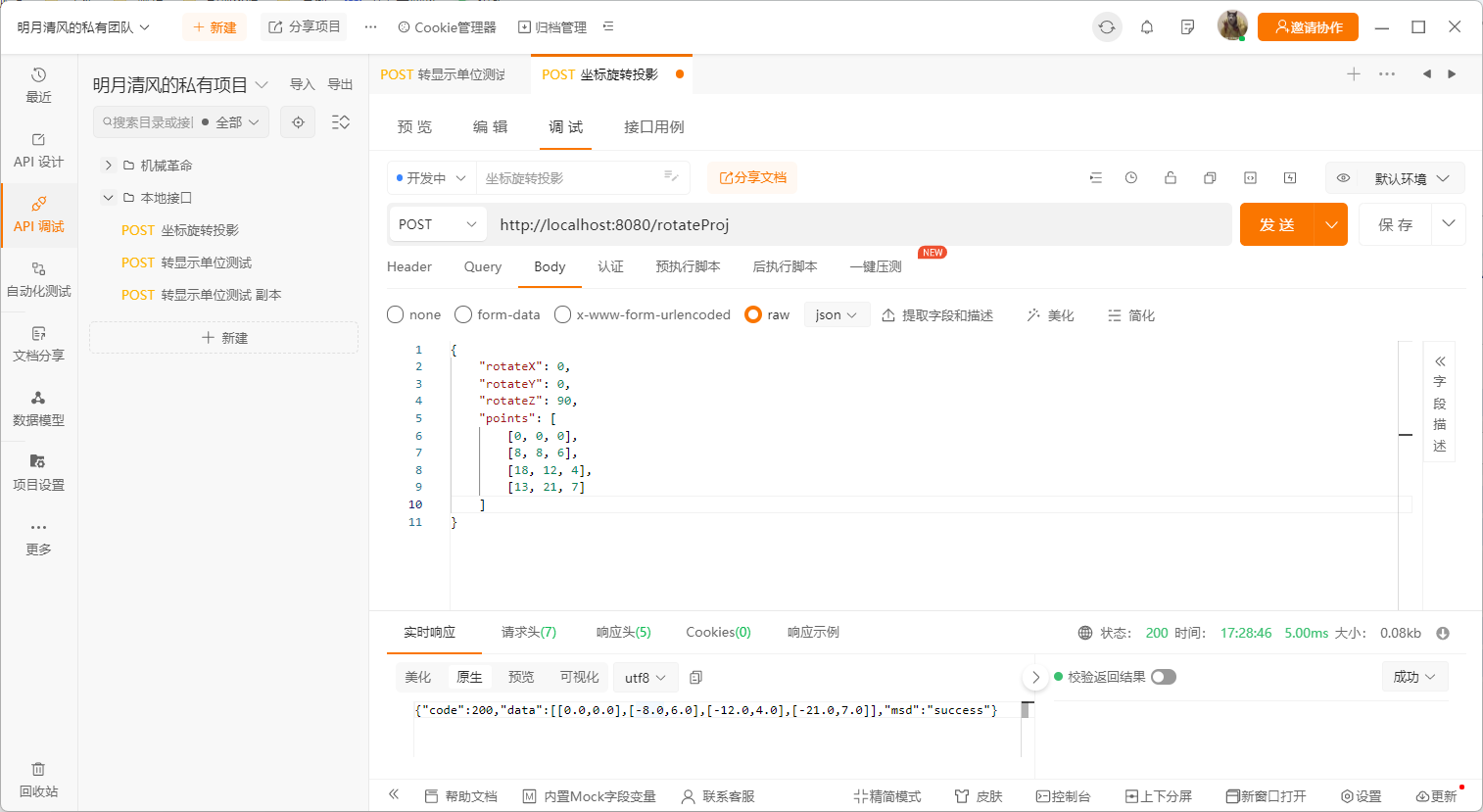
Task: Click the 新建 button in title bar
Action: 215,27
